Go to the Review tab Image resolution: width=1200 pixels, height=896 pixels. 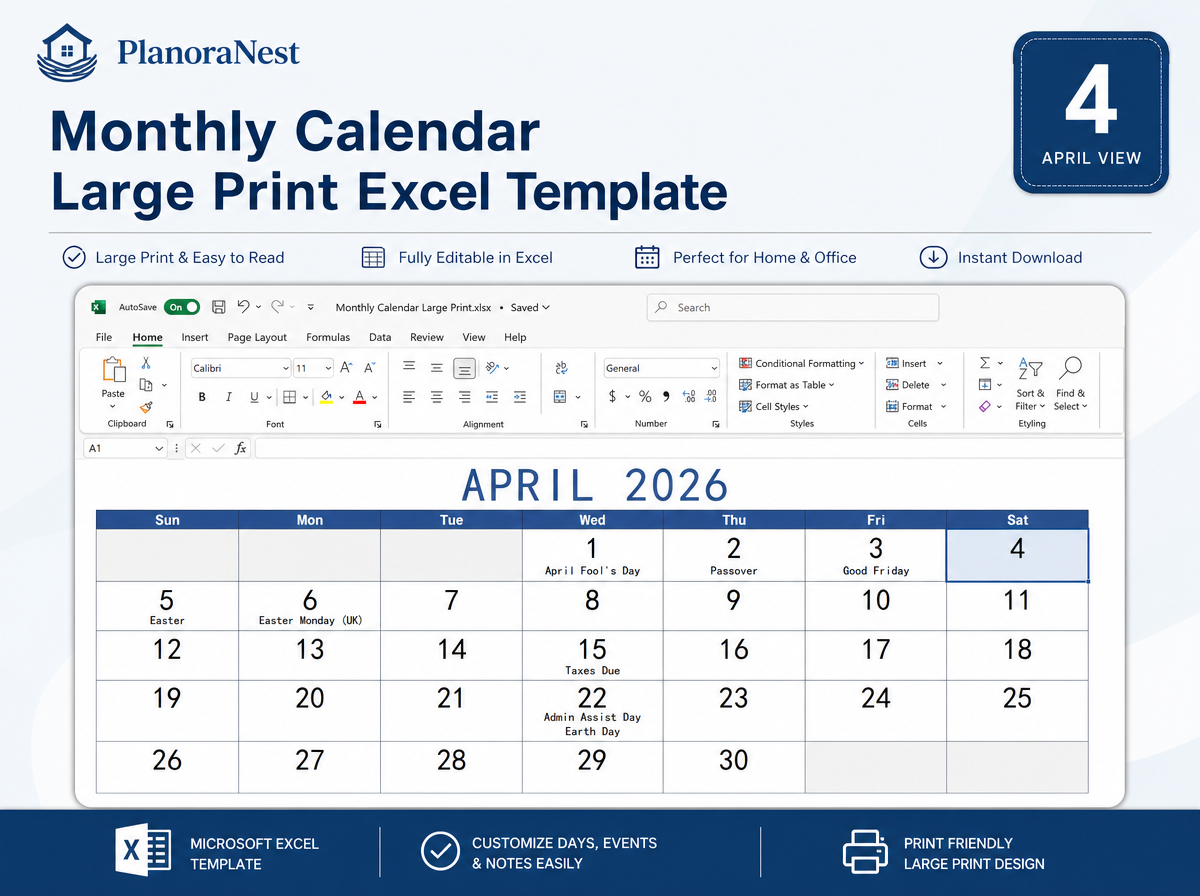427,337
